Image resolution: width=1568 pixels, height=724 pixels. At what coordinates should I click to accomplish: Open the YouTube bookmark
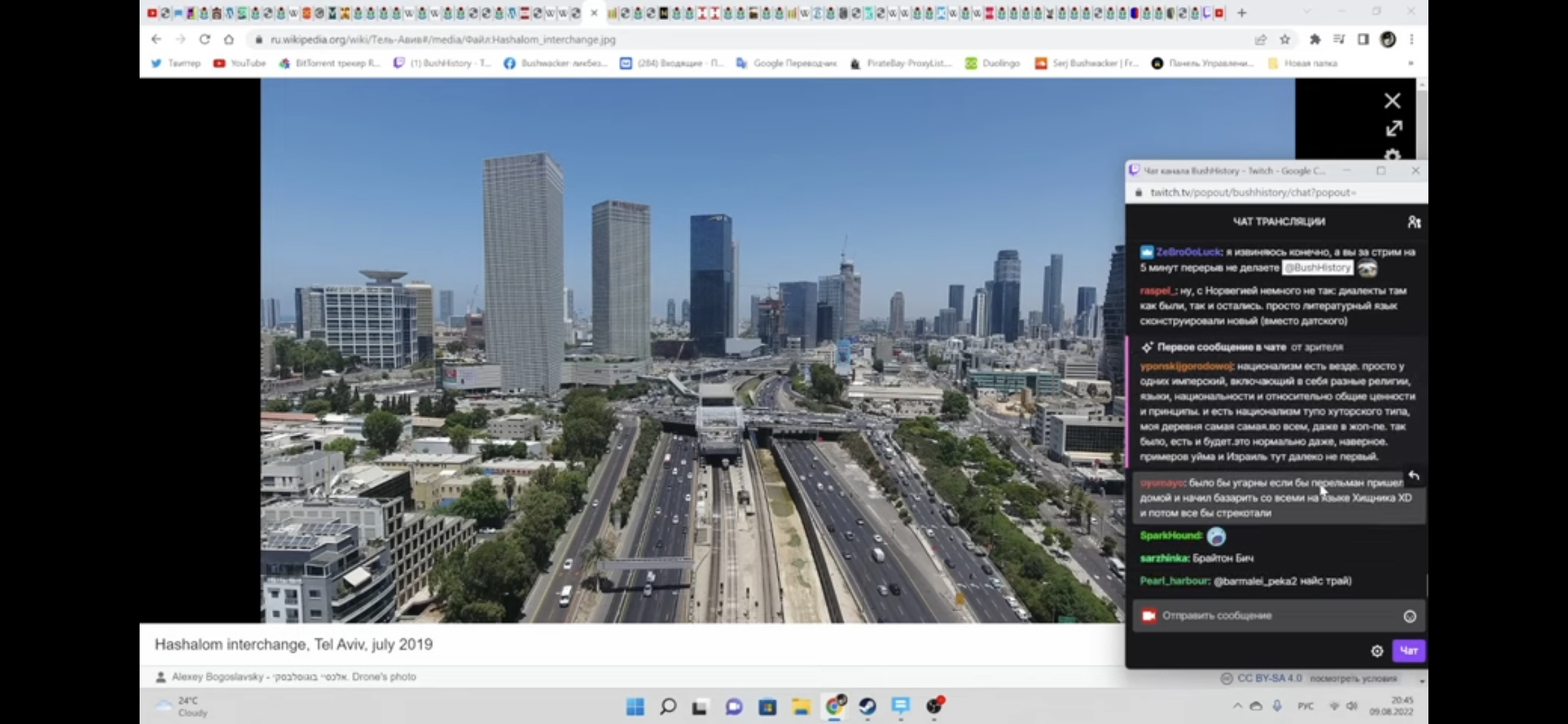240,64
